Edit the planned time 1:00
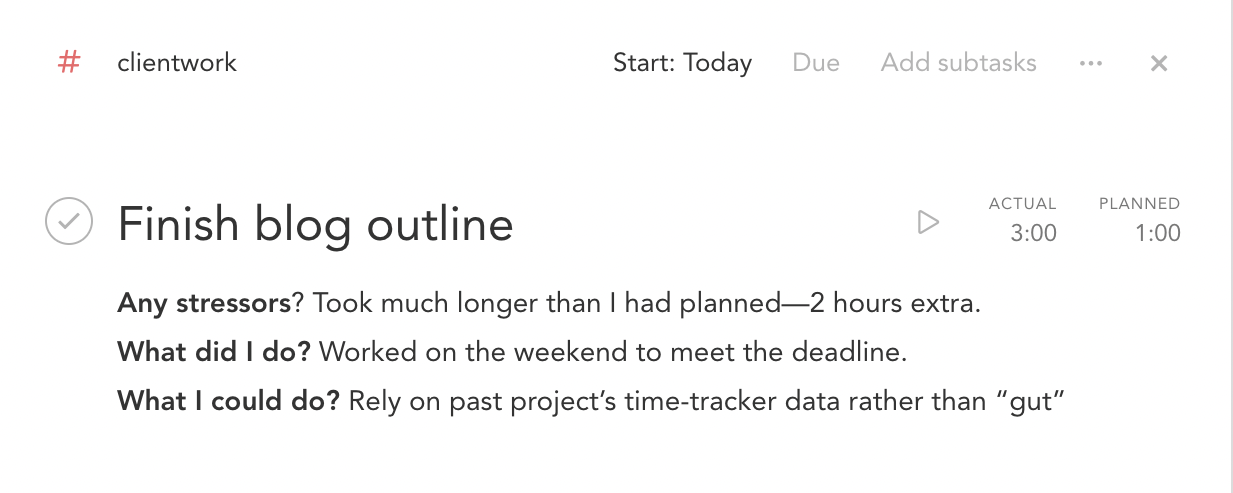This screenshot has width=1233, height=493. (1158, 234)
